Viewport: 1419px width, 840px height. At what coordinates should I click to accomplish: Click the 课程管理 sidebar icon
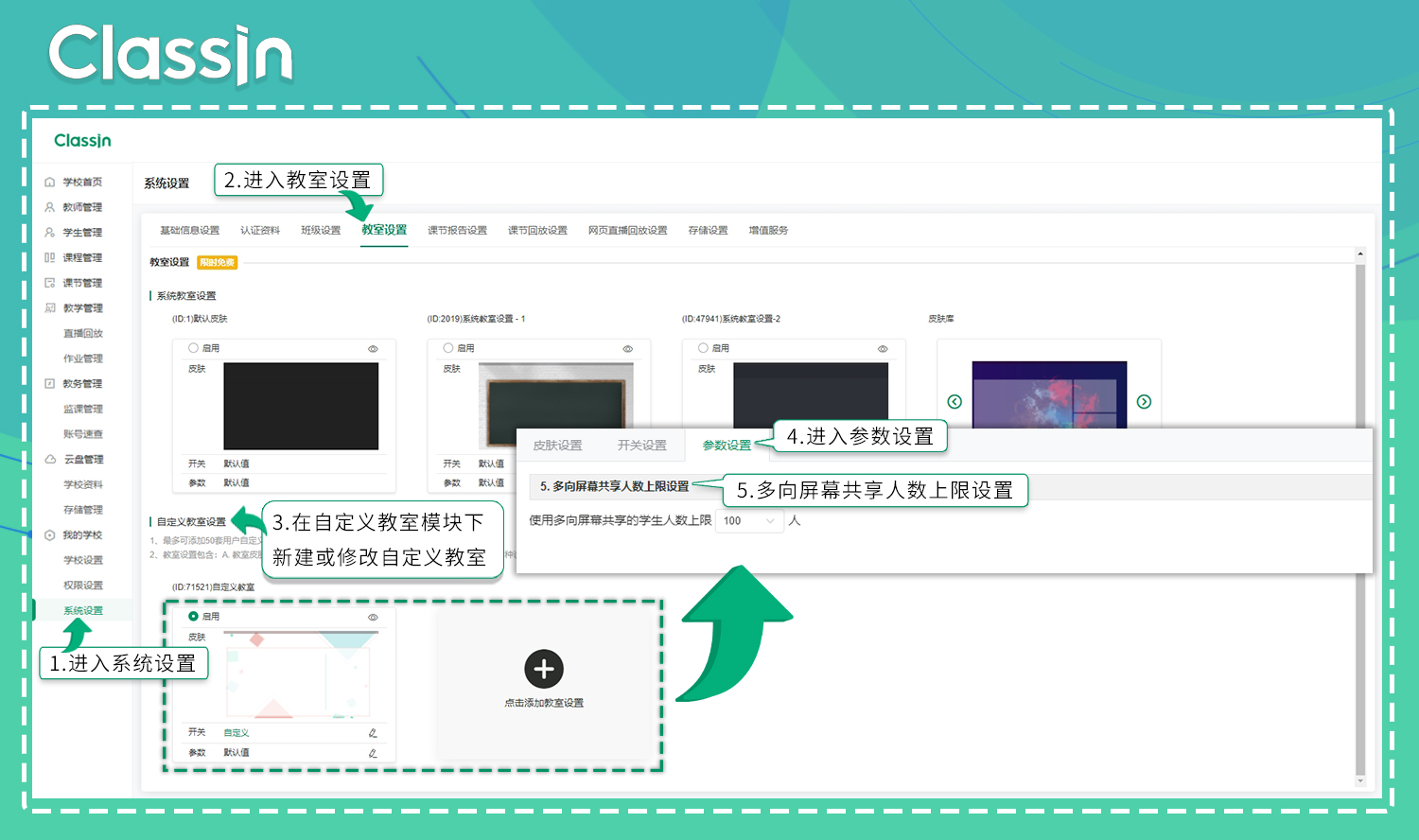pos(50,257)
